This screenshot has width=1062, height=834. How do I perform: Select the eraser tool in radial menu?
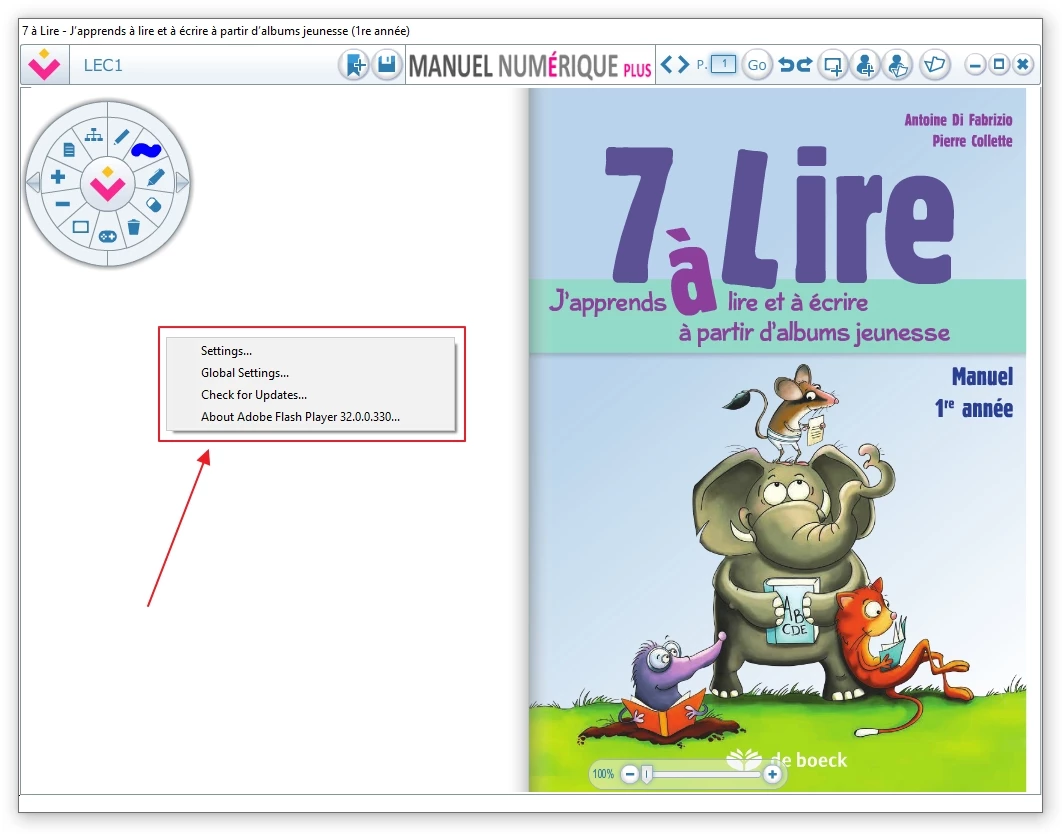coord(154,205)
